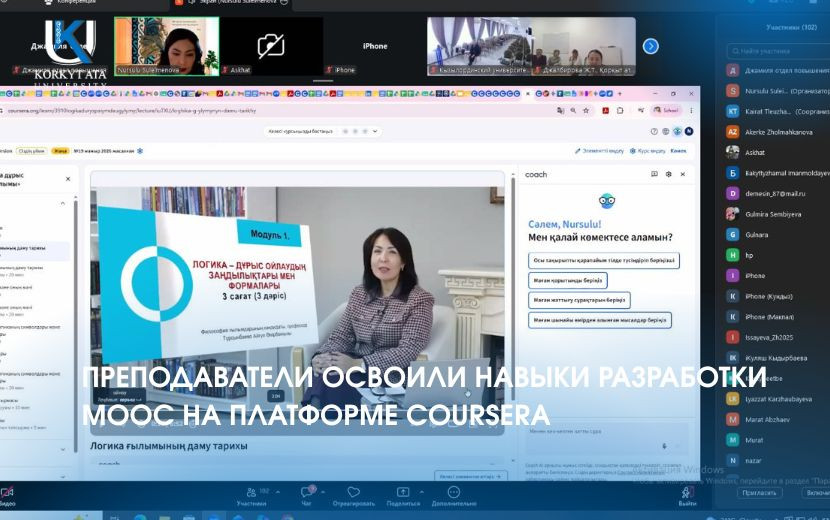Click Көмек help link
Image resolution: width=830 pixels, height=520 pixels.
[x=678, y=151]
